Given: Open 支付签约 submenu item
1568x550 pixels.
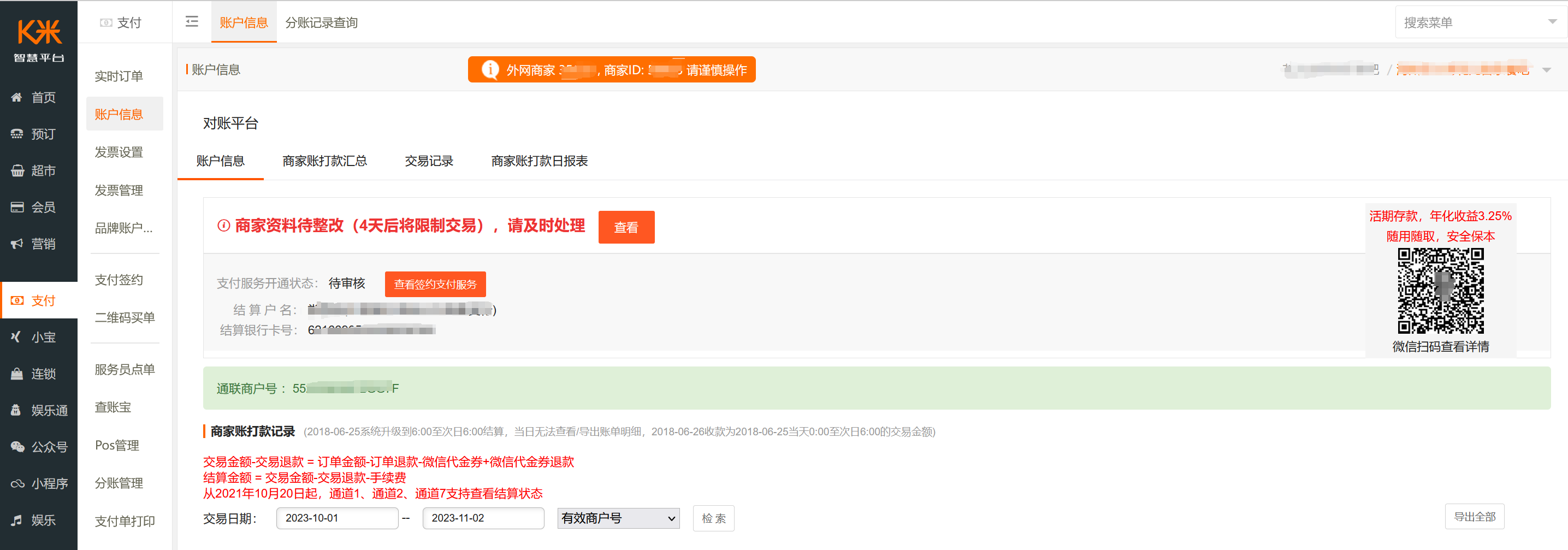Looking at the screenshot, I should tap(119, 280).
